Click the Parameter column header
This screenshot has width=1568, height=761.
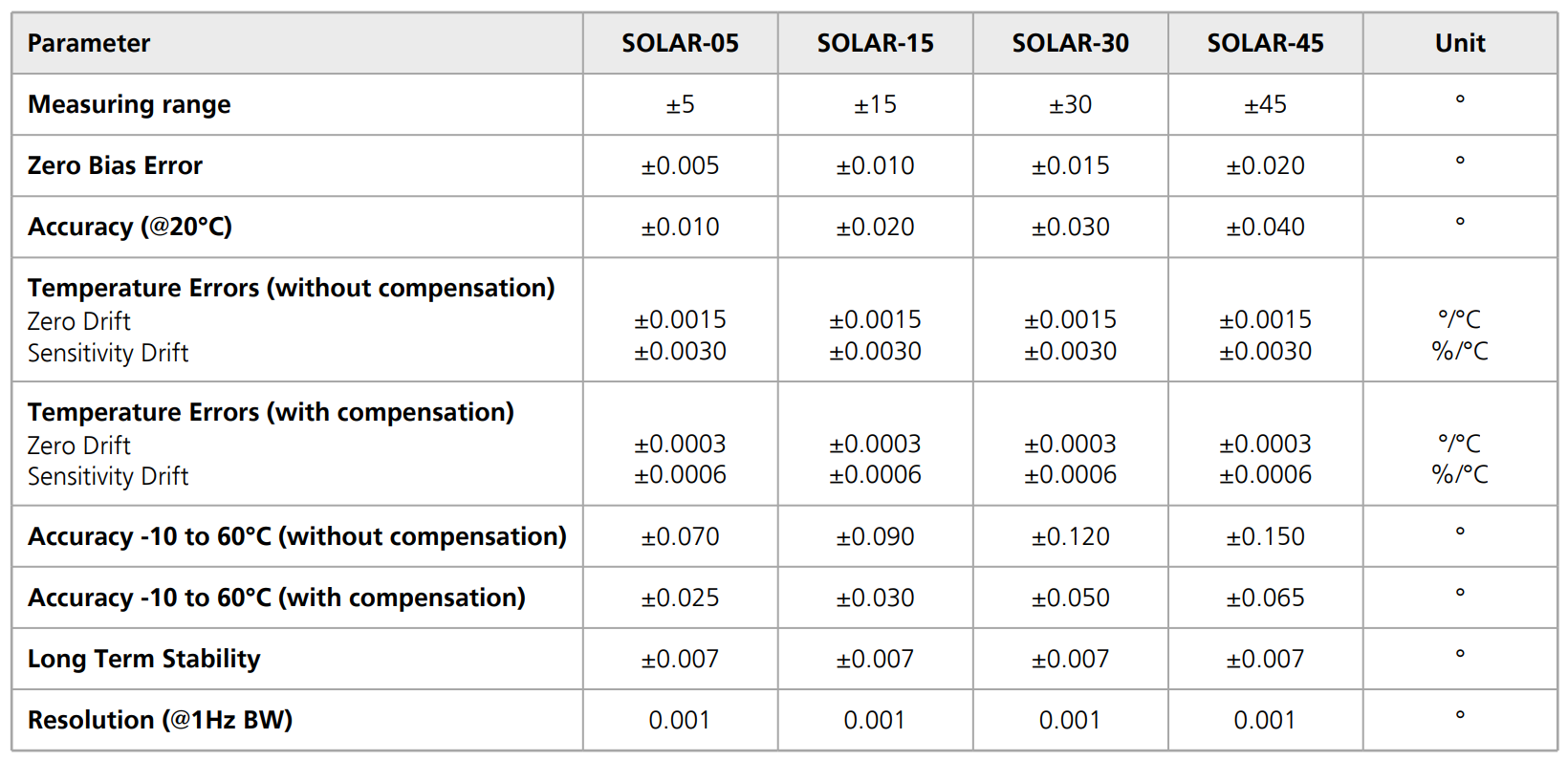[89, 44]
